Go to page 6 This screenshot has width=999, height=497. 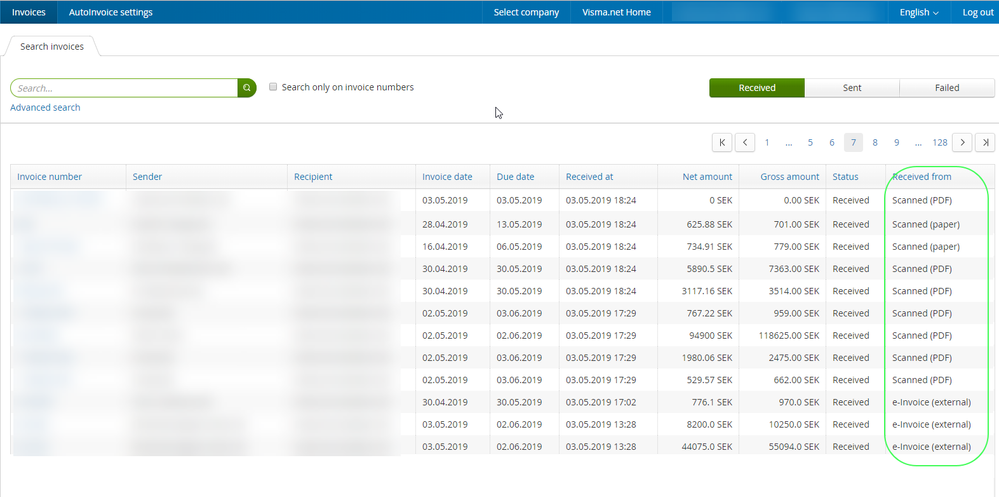[832, 143]
